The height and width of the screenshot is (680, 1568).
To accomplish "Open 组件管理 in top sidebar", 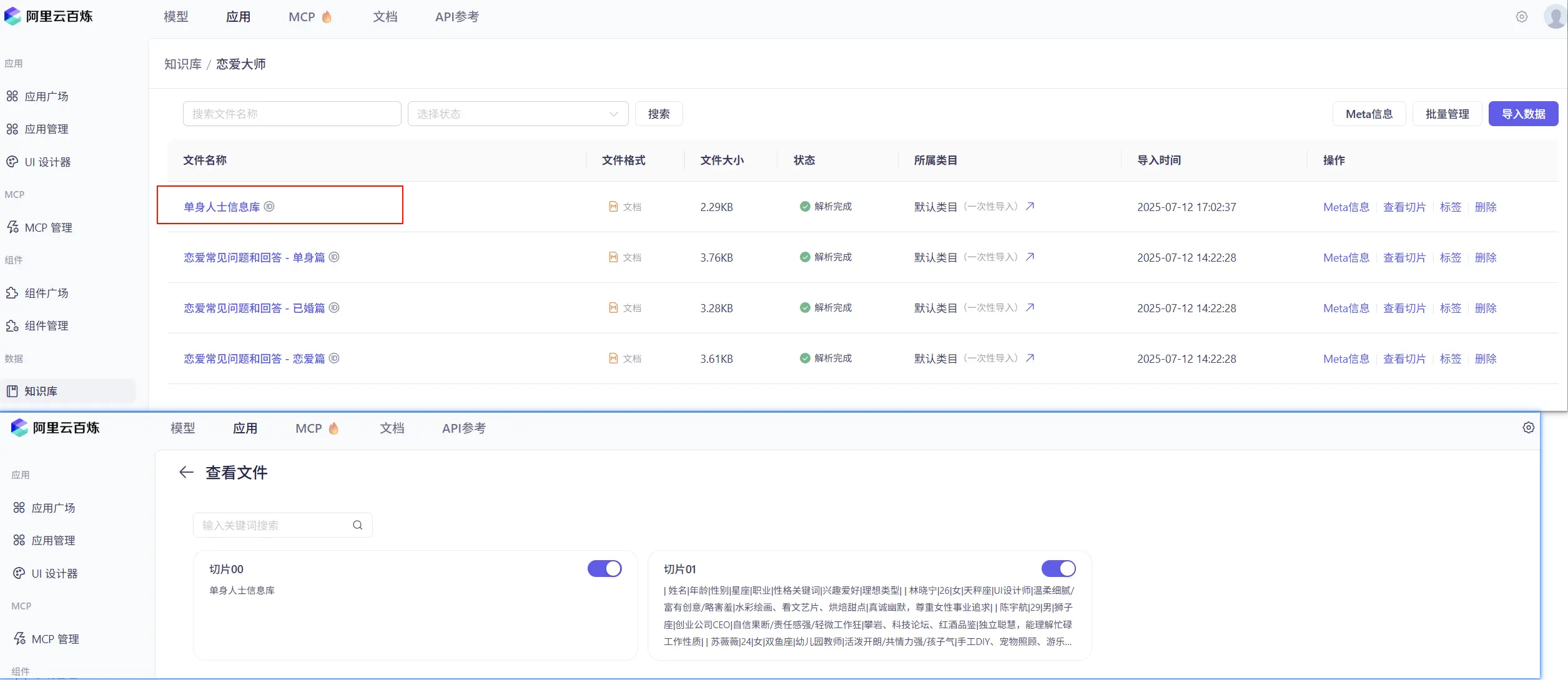I will point(37,325).
